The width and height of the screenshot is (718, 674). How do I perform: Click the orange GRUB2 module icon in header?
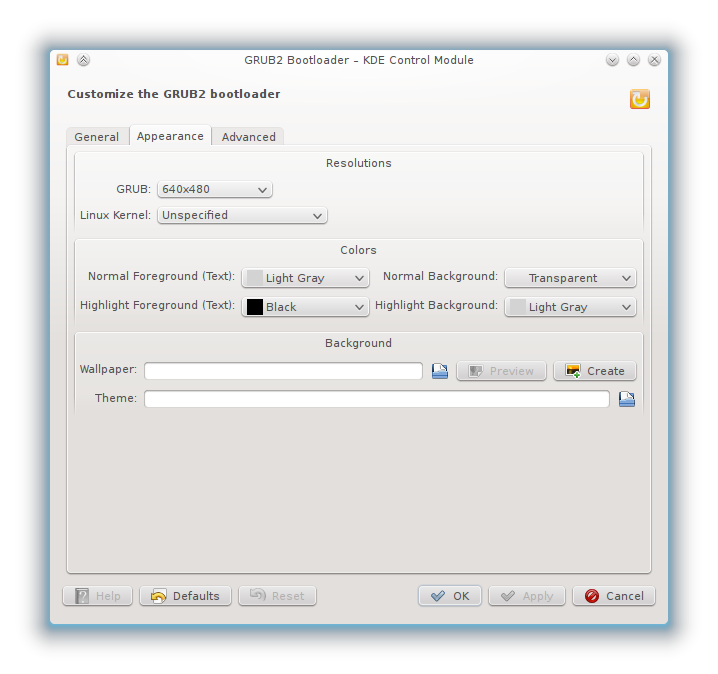[x=640, y=99]
